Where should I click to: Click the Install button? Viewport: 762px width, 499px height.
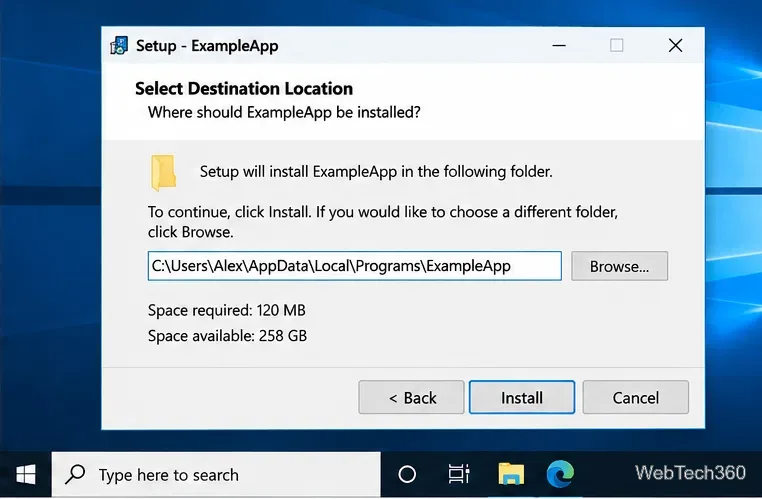pyautogui.click(x=521, y=397)
